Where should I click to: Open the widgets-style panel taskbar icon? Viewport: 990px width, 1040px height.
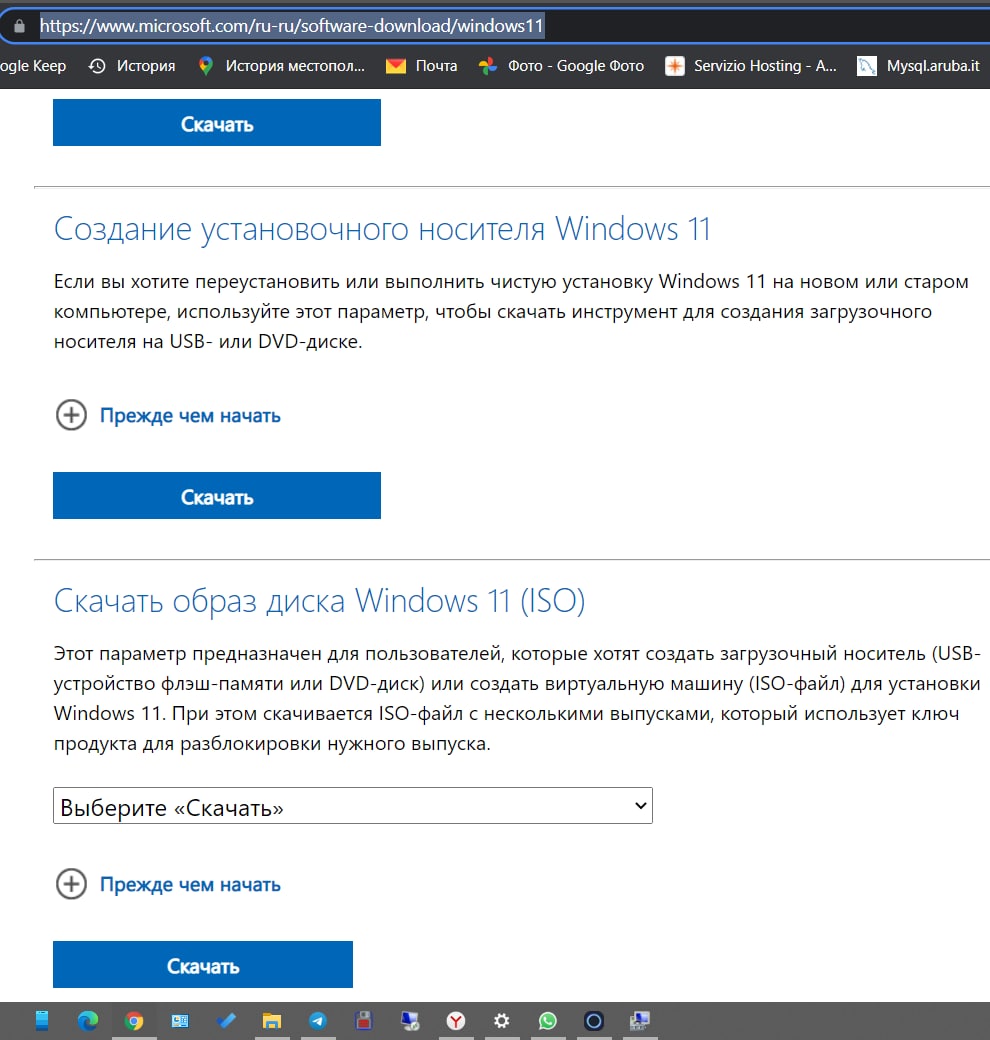180,1021
